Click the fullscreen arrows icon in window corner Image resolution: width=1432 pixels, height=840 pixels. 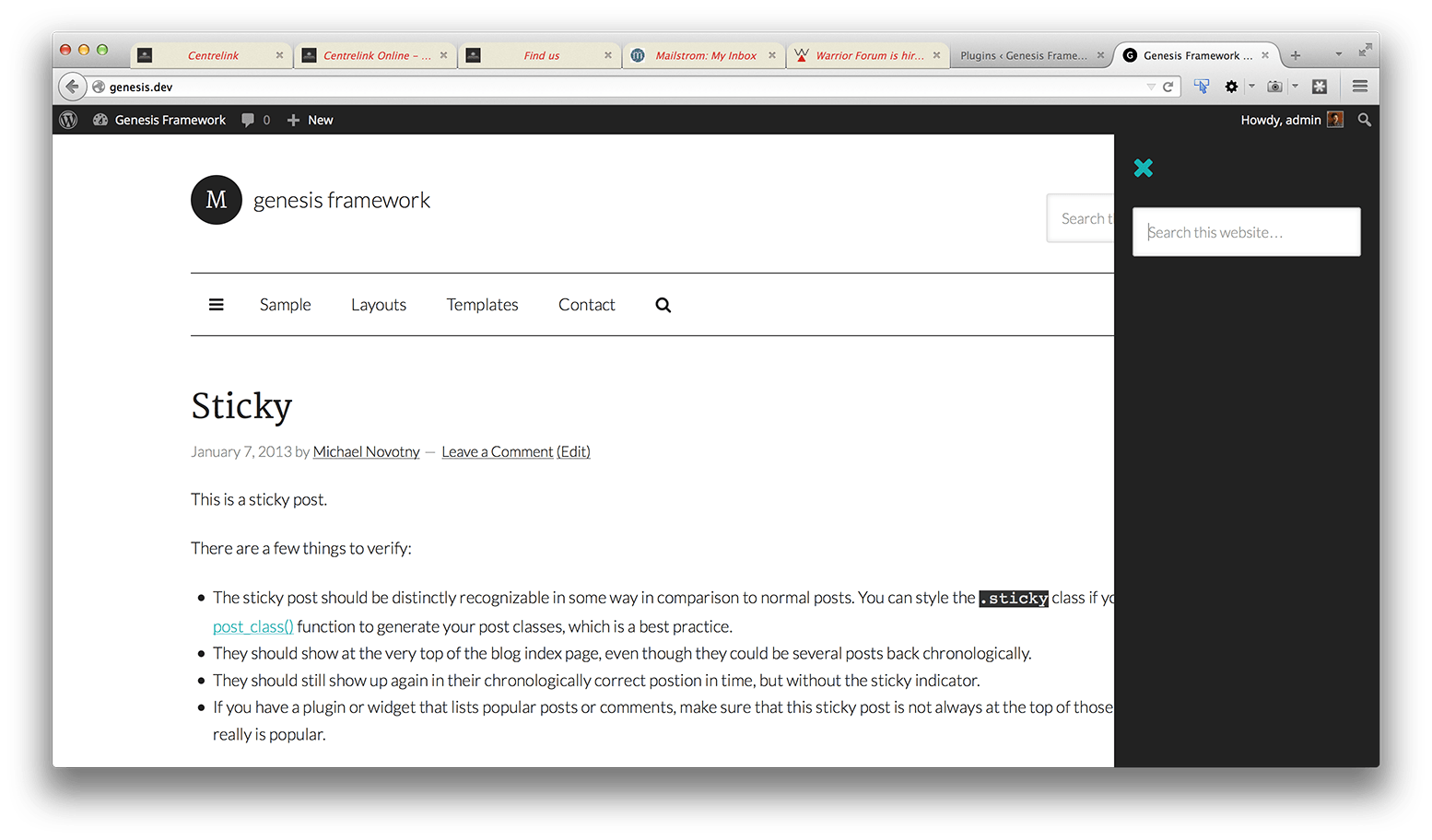1365,50
